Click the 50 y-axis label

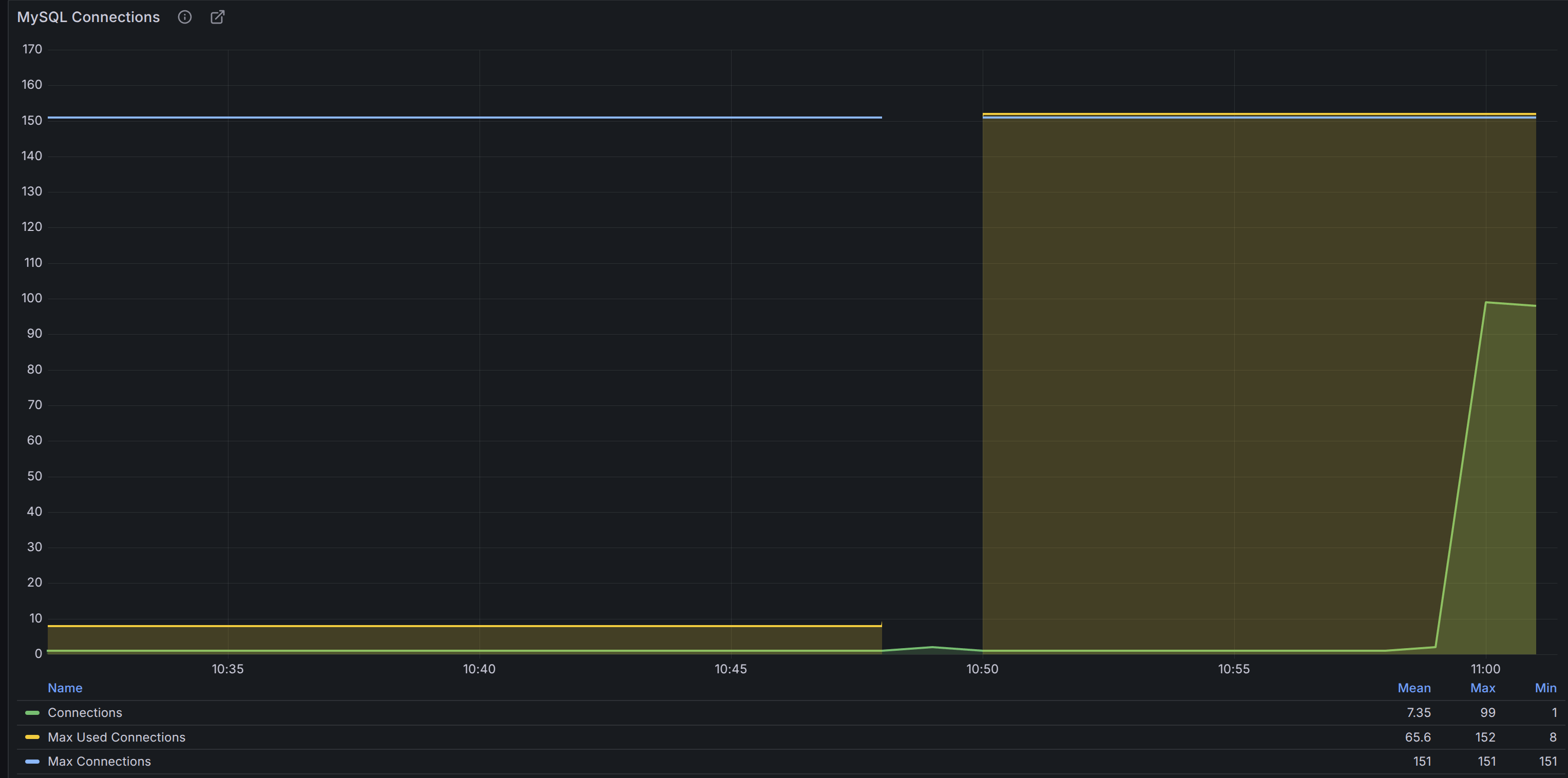click(35, 476)
